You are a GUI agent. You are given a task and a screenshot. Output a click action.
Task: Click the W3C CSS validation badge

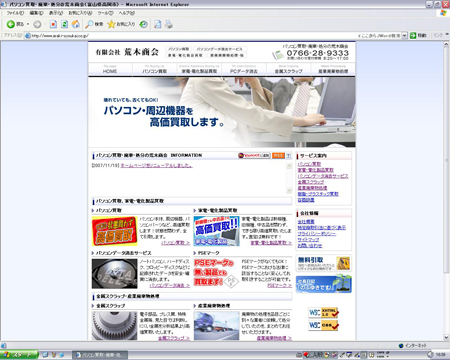coord(323,325)
